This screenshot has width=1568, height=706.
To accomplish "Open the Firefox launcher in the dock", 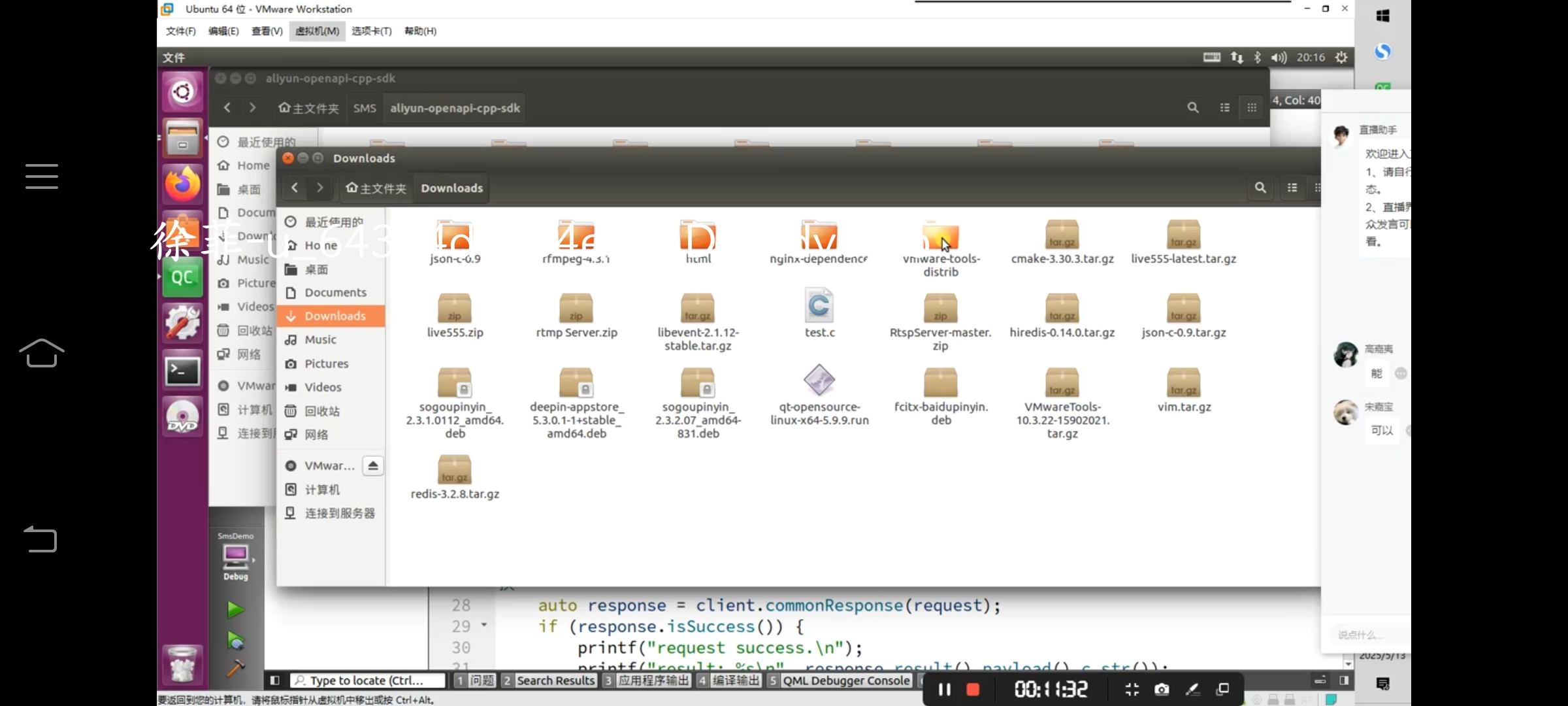I will click(x=182, y=184).
